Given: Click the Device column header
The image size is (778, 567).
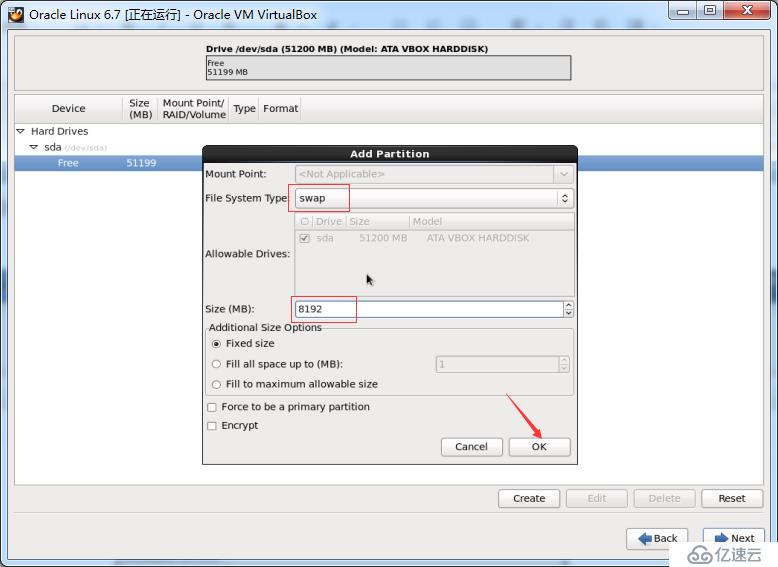Looking at the screenshot, I should coord(68,109).
